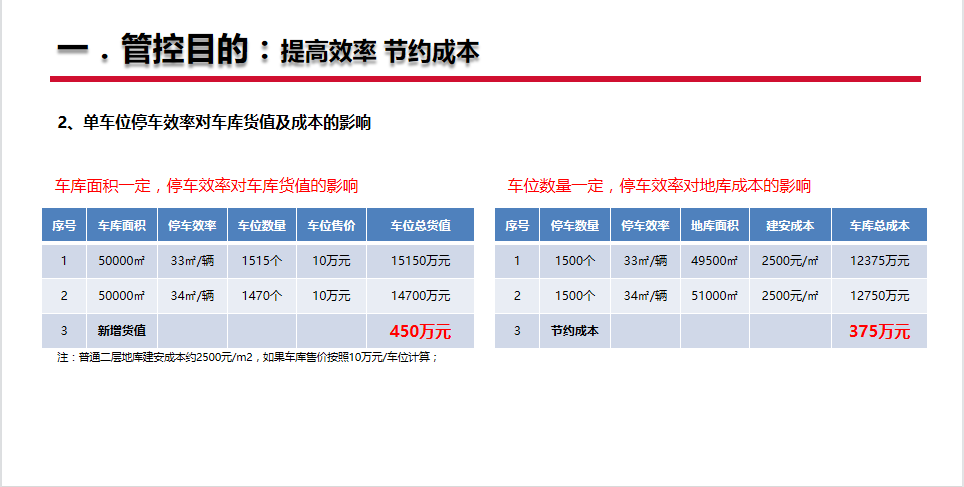Select 停车效率 header beside 车库面积
Viewport: 964px width, 487px height.
[192, 225]
